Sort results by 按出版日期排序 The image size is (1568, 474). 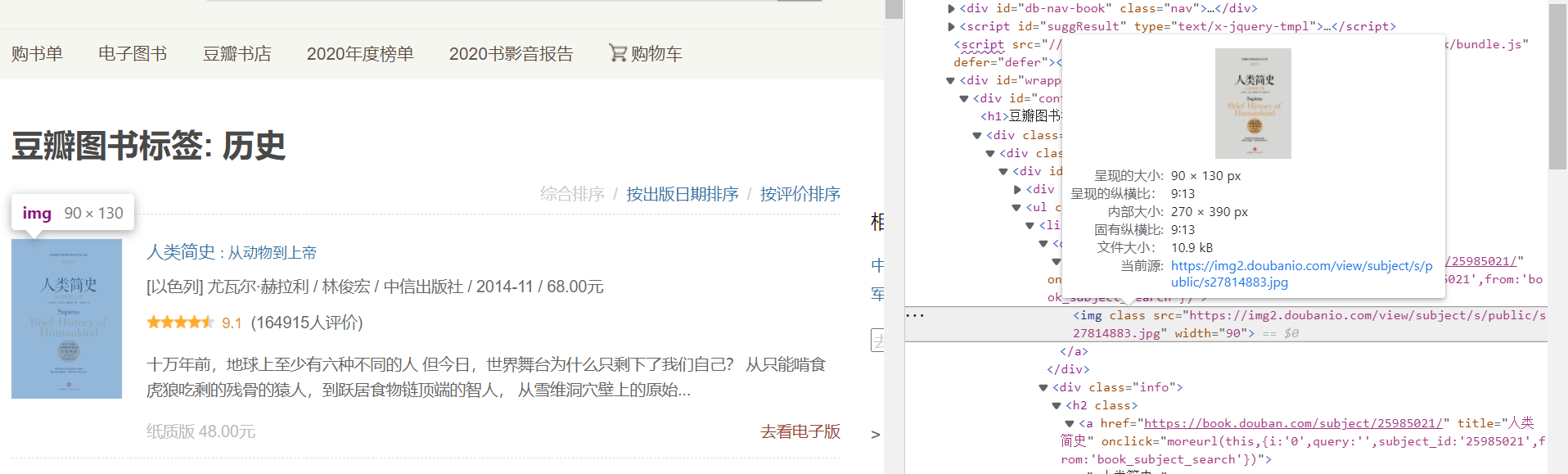tap(683, 194)
